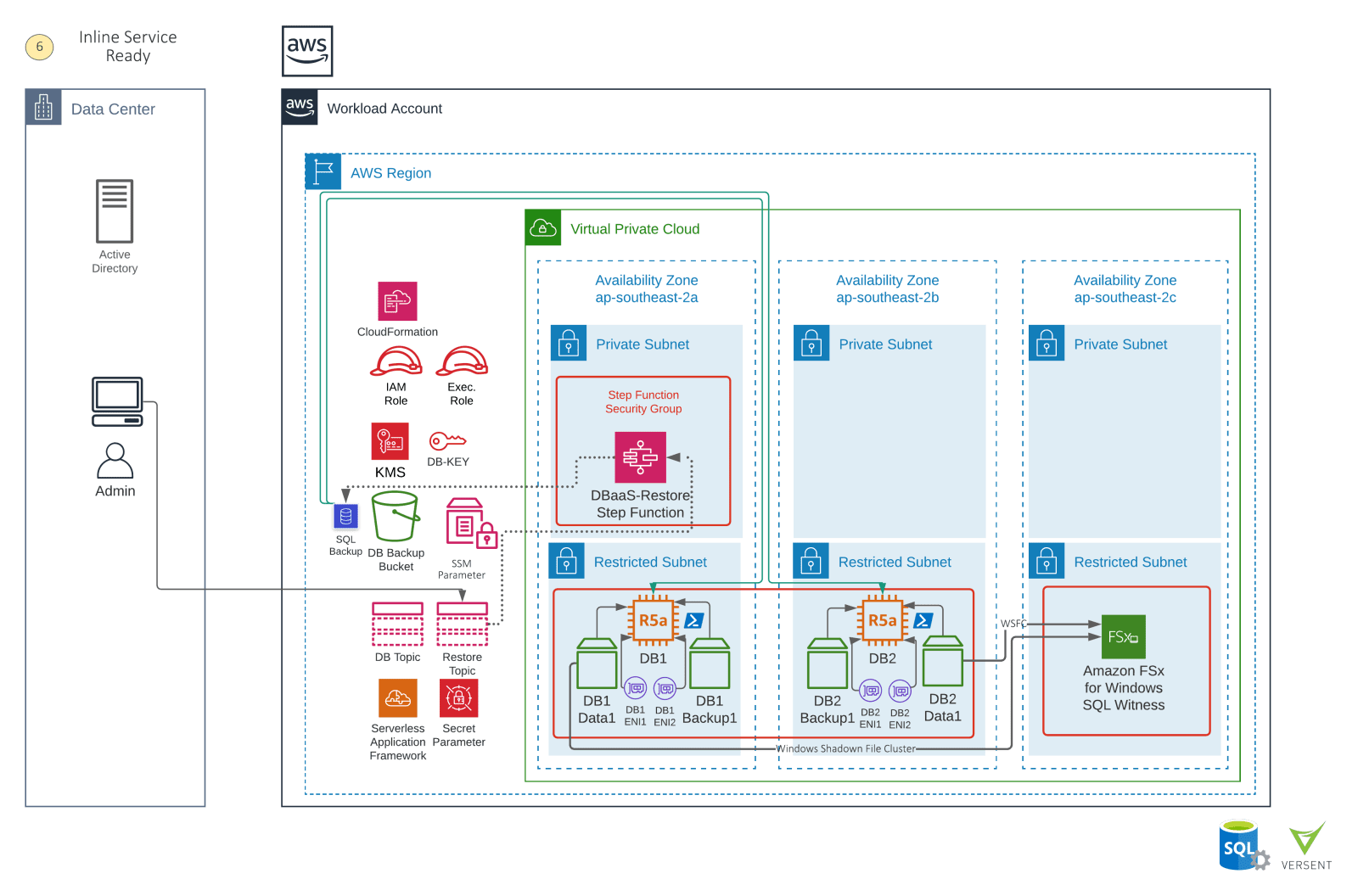Select the Amazon FSx for Windows icon
This screenshot has height=896, width=1358.
1122,636
